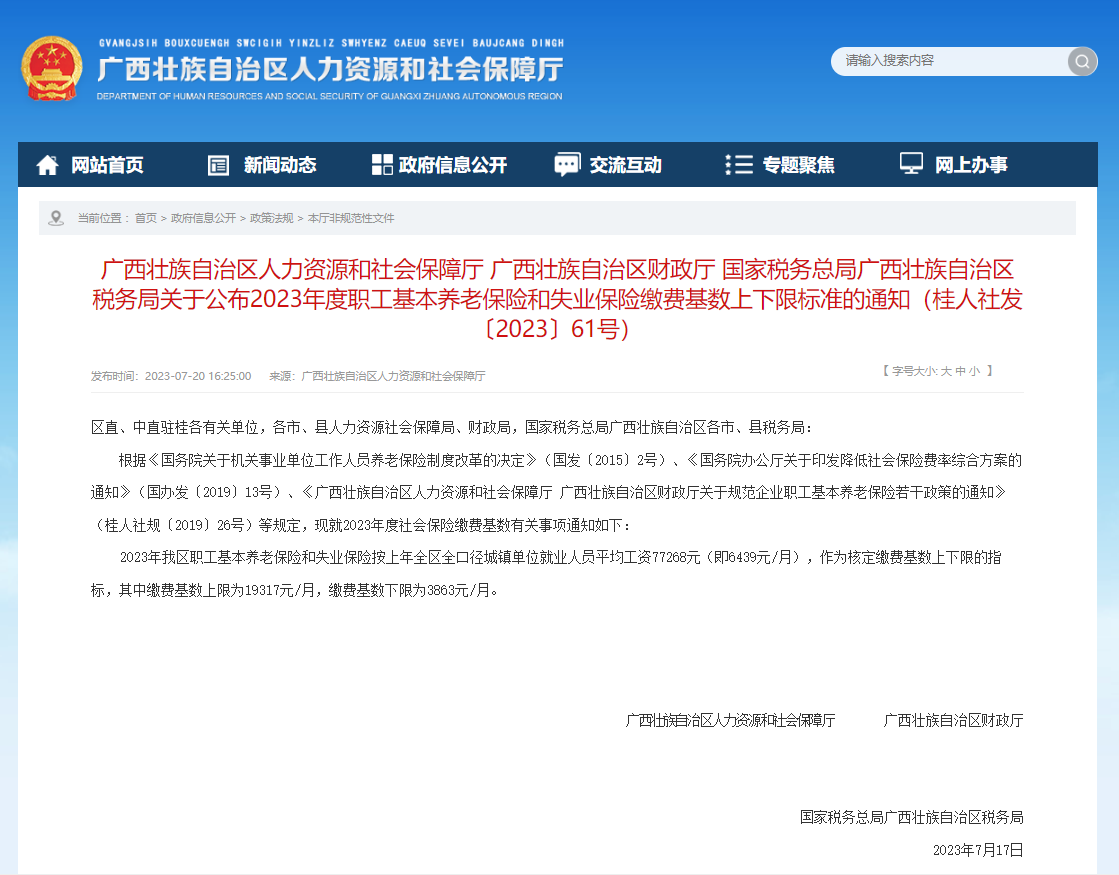Viewport: 1119px width, 875px height.
Task: Set font size to 小
Action: 975,371
